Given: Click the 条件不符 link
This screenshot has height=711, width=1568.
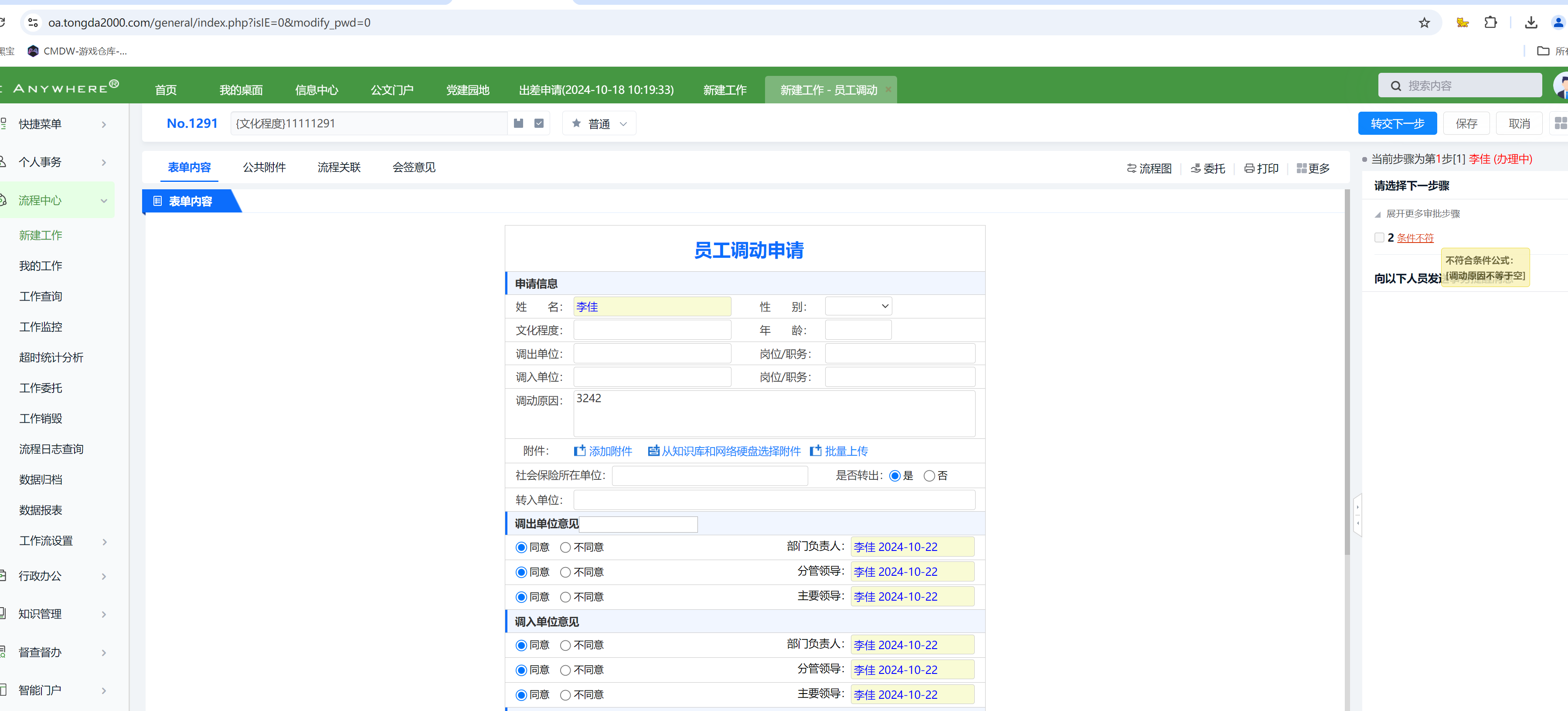Looking at the screenshot, I should pyautogui.click(x=1415, y=238).
